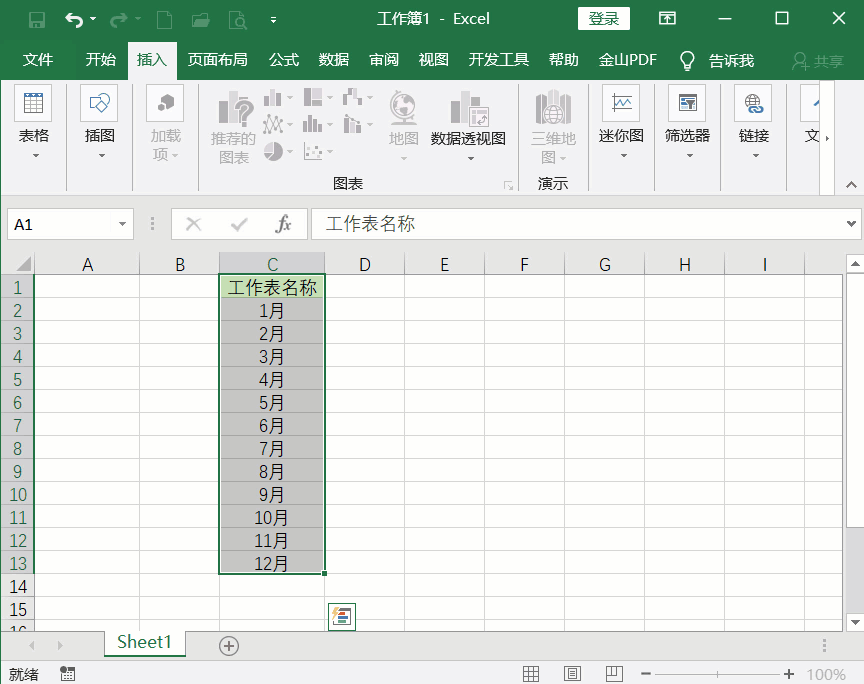Expand the formula bar
The width and height of the screenshot is (864, 684).
click(x=851, y=225)
